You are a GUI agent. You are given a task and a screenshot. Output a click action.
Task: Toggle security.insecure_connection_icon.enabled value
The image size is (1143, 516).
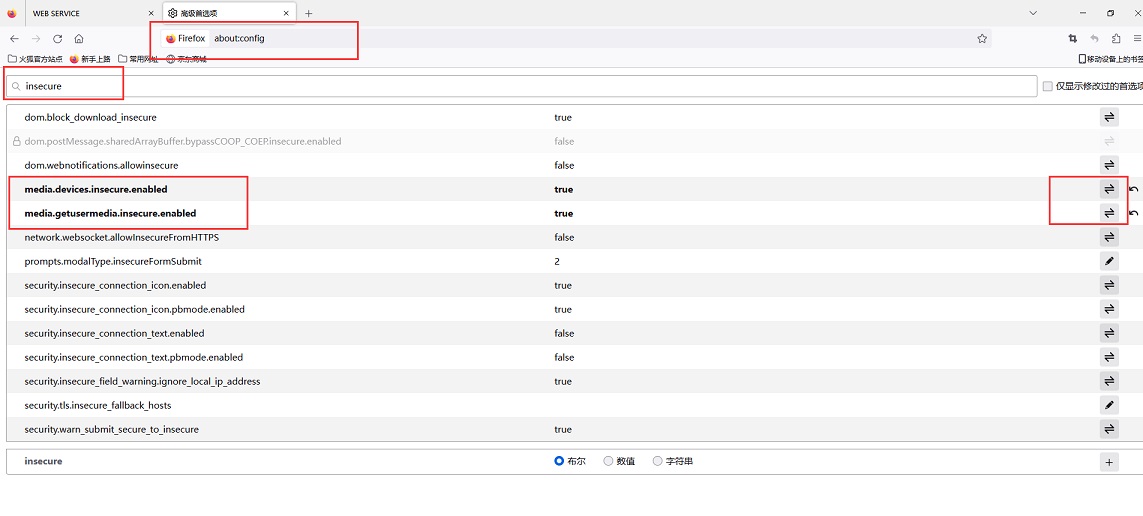1109,285
